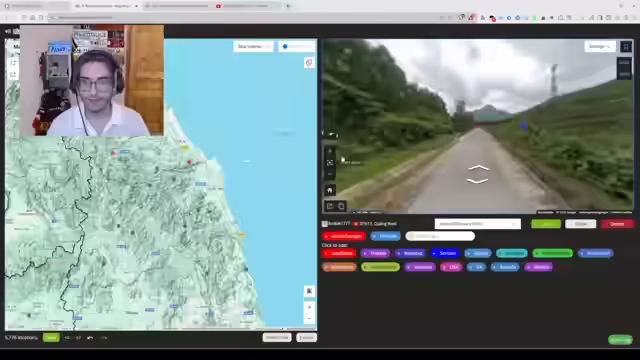Switch to the browser tab with the red icon
The width and height of the screenshot is (640, 360).
pos(248,6)
